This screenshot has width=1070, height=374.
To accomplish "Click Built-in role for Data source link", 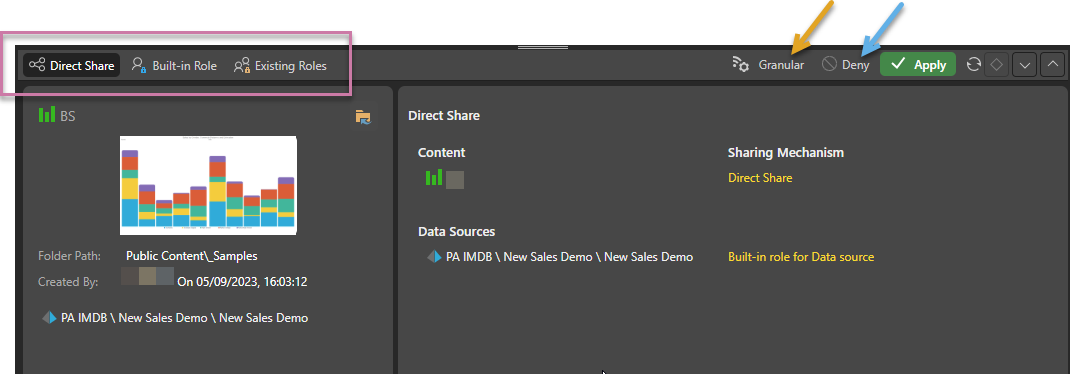I will point(801,257).
